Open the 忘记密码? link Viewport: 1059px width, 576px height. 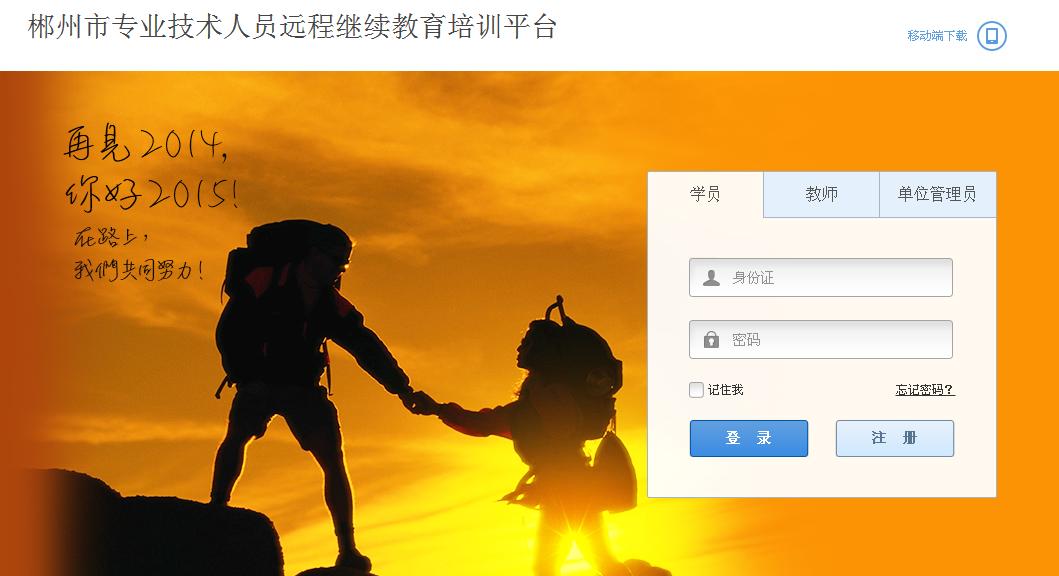925,390
